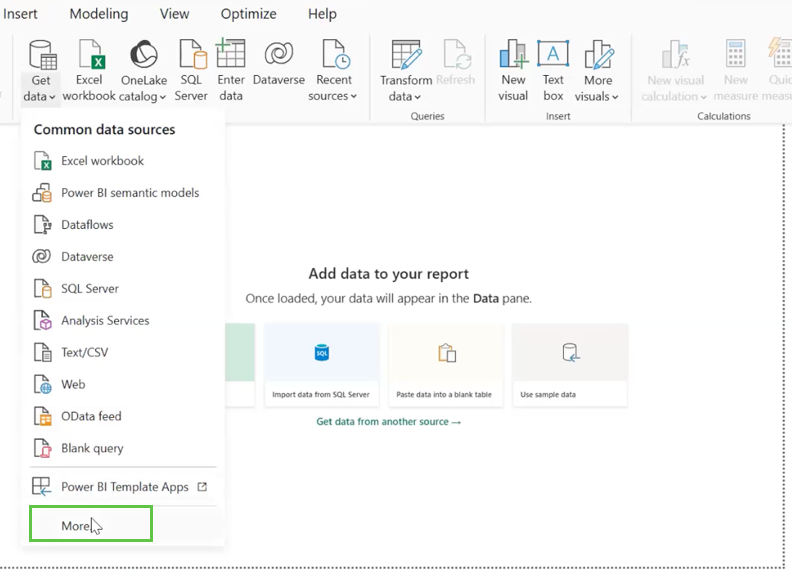Click Import data from SQL Server card

click(x=321, y=365)
